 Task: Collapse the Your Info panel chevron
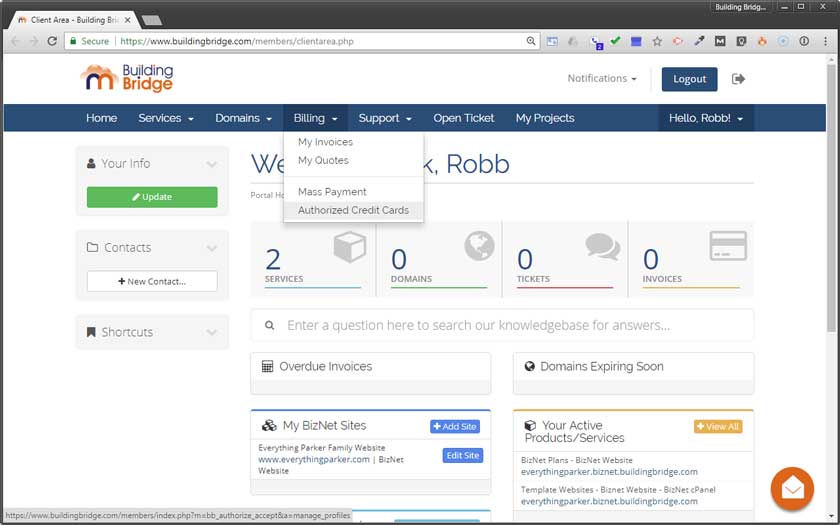(x=212, y=164)
